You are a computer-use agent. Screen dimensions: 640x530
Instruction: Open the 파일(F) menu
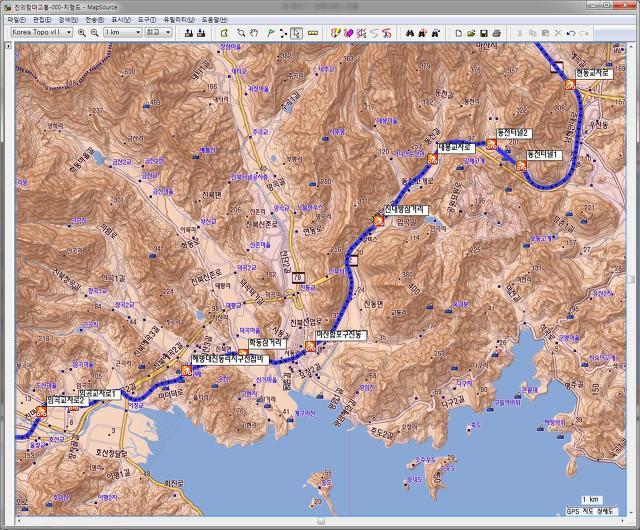point(16,20)
